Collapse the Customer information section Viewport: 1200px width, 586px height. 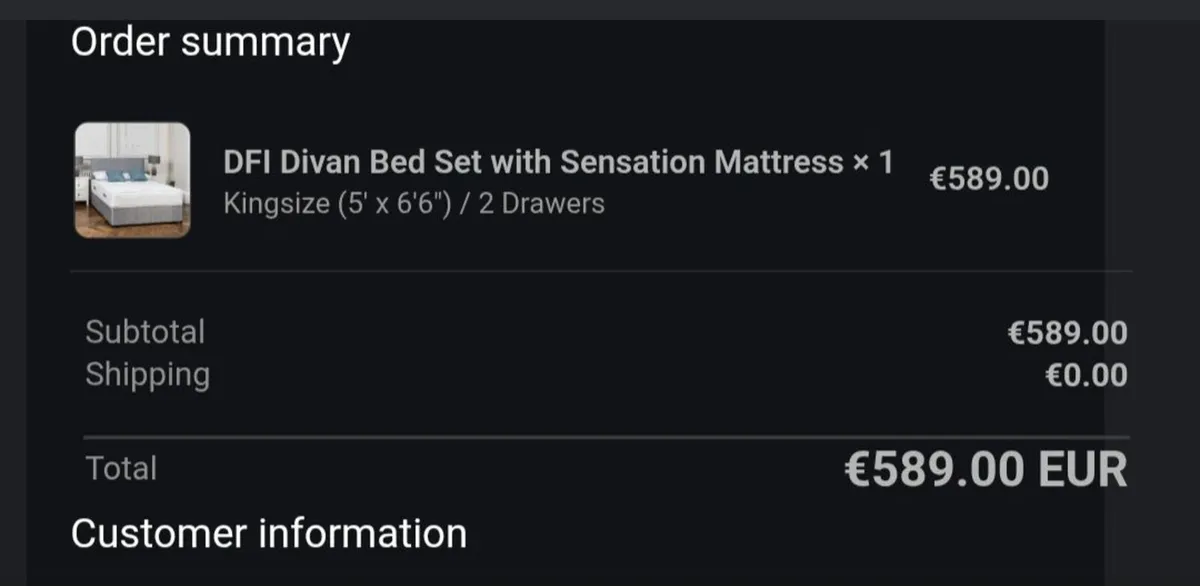267,532
